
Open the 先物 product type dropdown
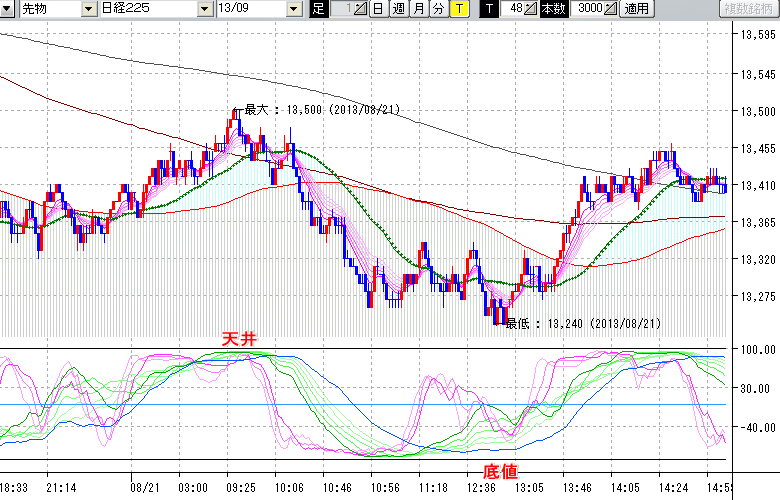[91, 9]
